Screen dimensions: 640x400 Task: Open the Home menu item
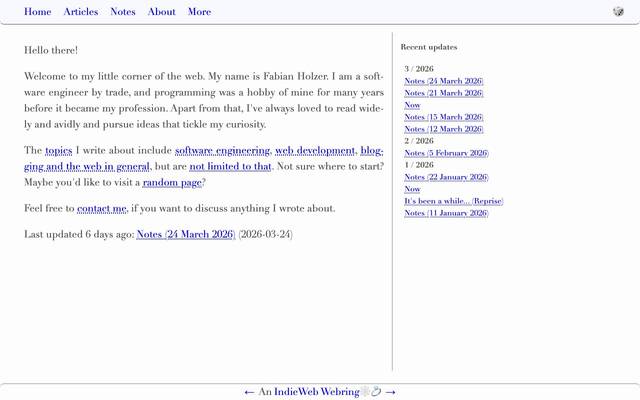point(38,12)
